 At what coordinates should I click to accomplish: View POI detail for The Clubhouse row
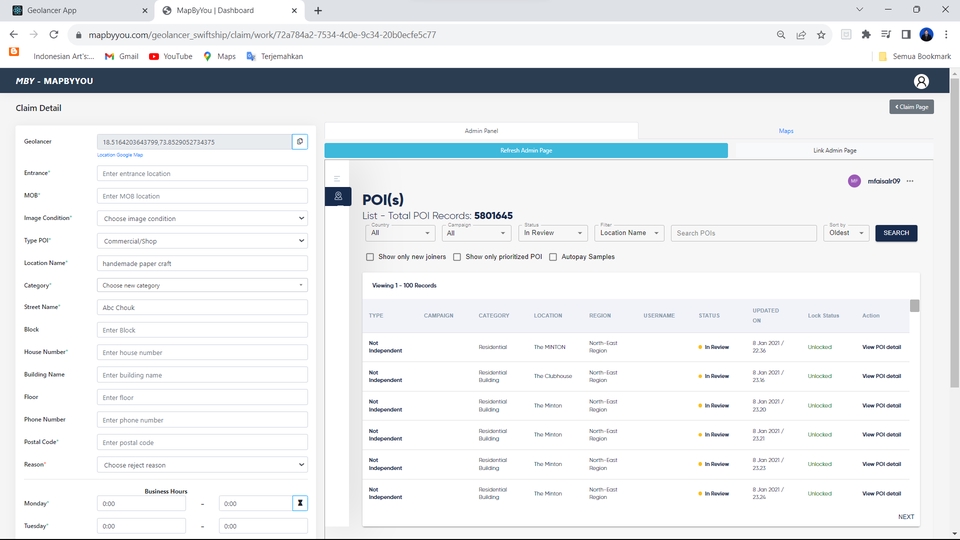click(x=881, y=377)
